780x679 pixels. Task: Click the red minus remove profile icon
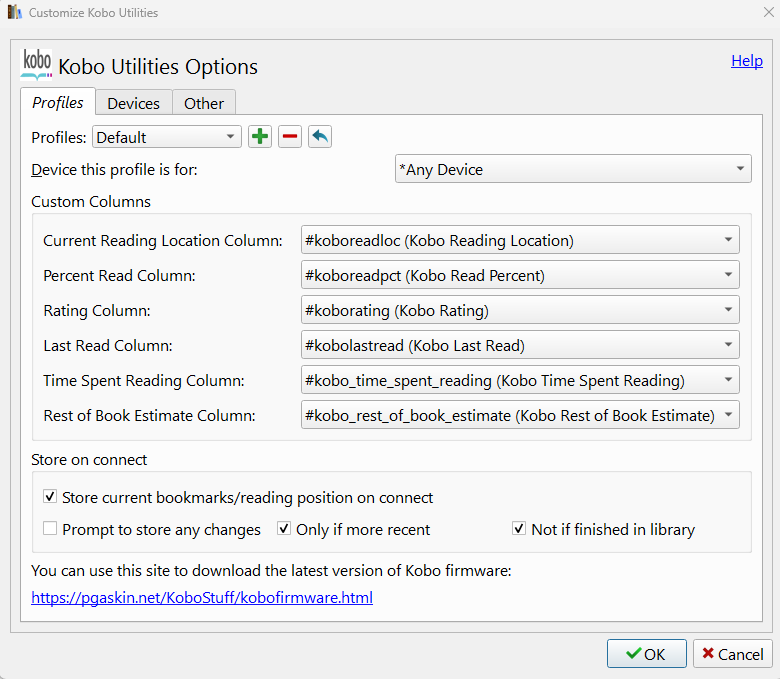pos(290,137)
